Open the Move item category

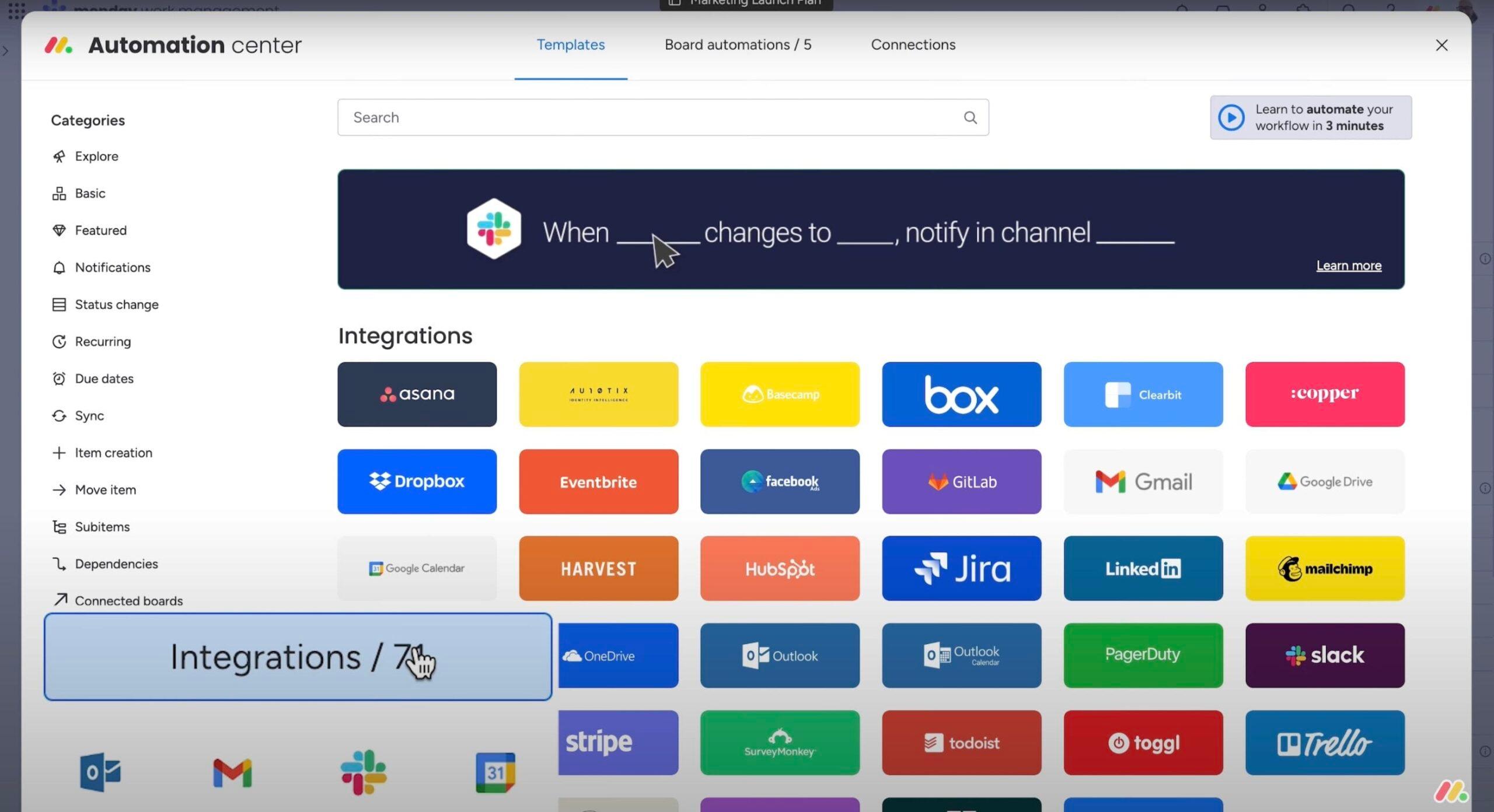(93, 489)
